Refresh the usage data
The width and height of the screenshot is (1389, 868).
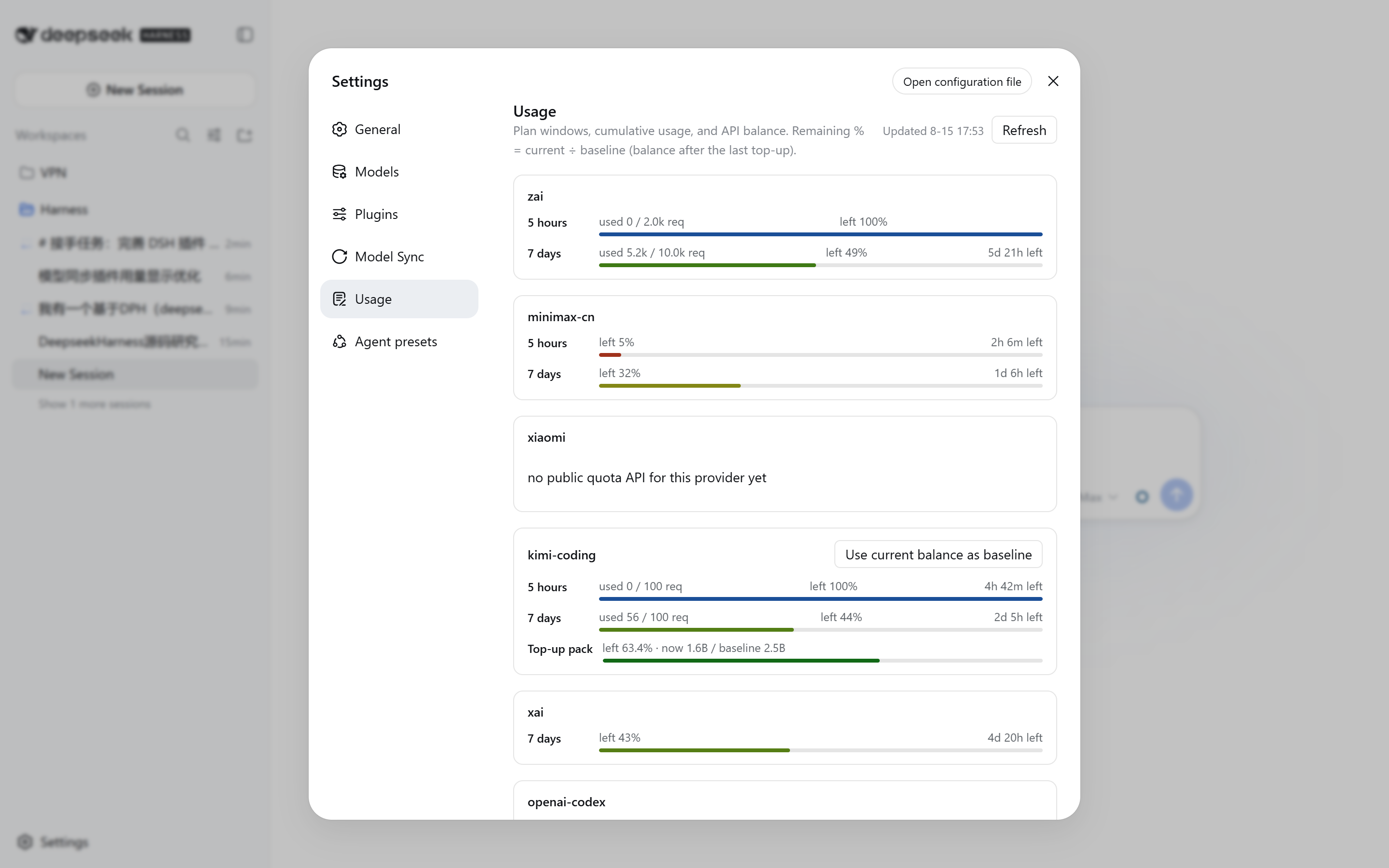click(1024, 130)
